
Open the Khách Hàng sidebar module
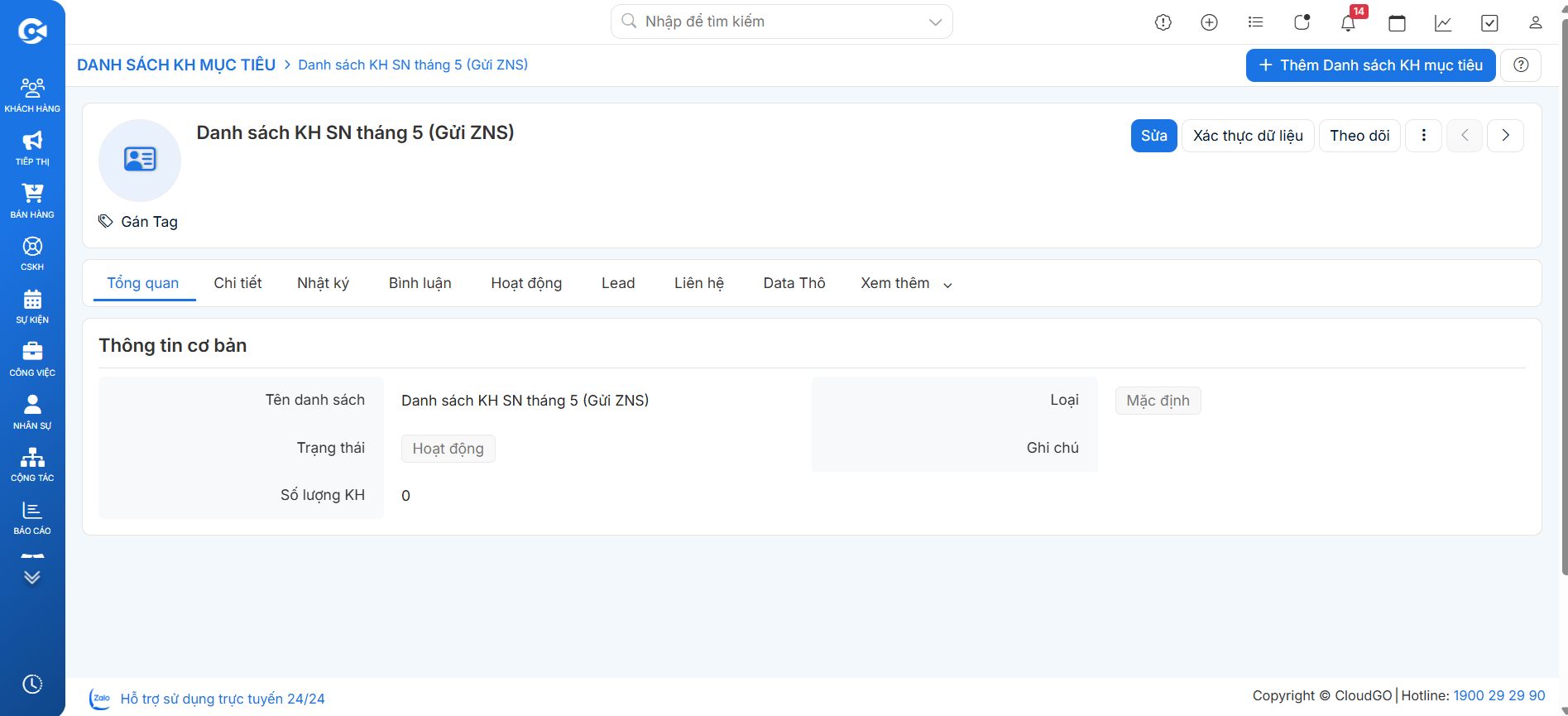tap(32, 95)
